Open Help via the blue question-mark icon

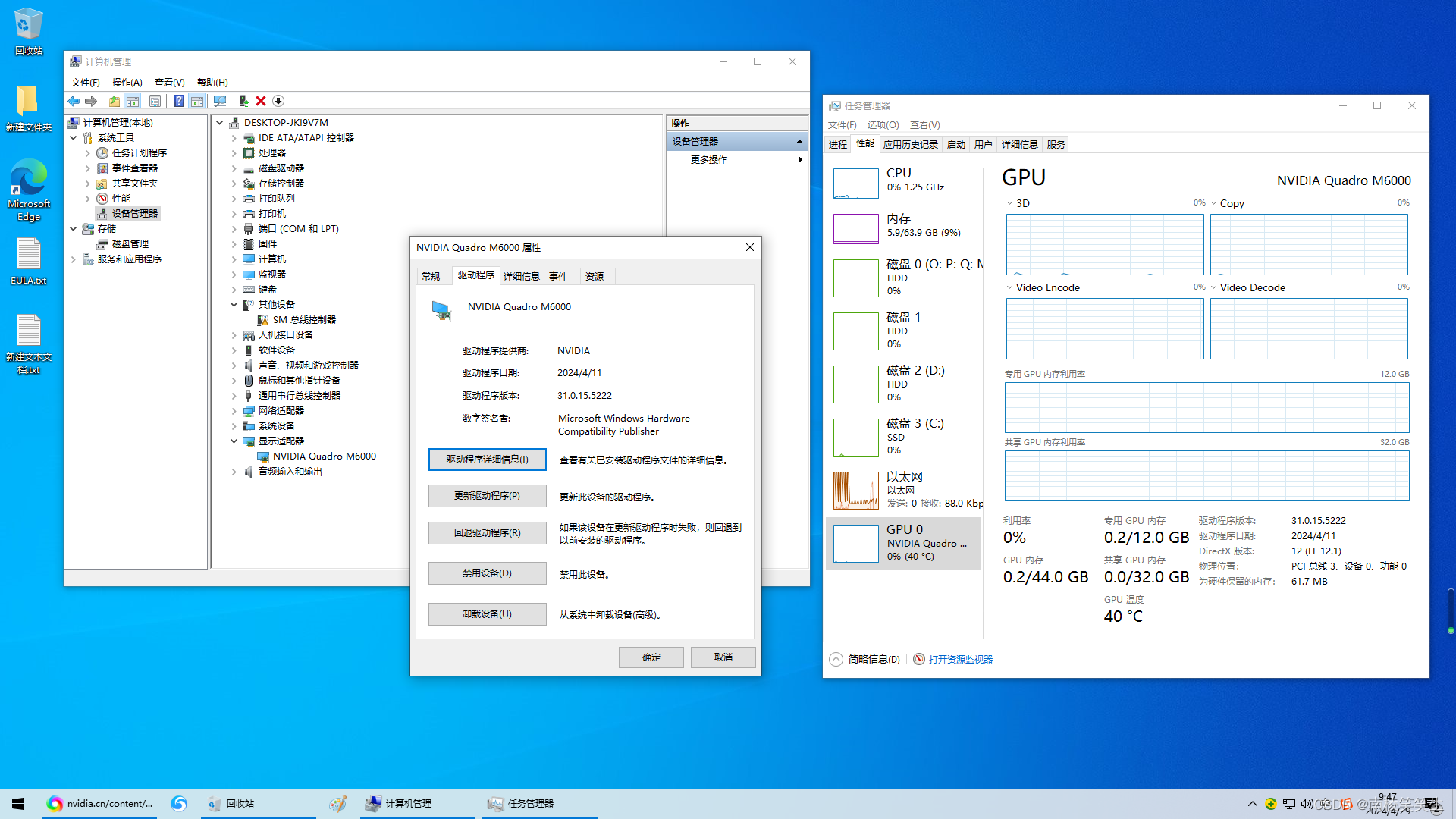[178, 101]
